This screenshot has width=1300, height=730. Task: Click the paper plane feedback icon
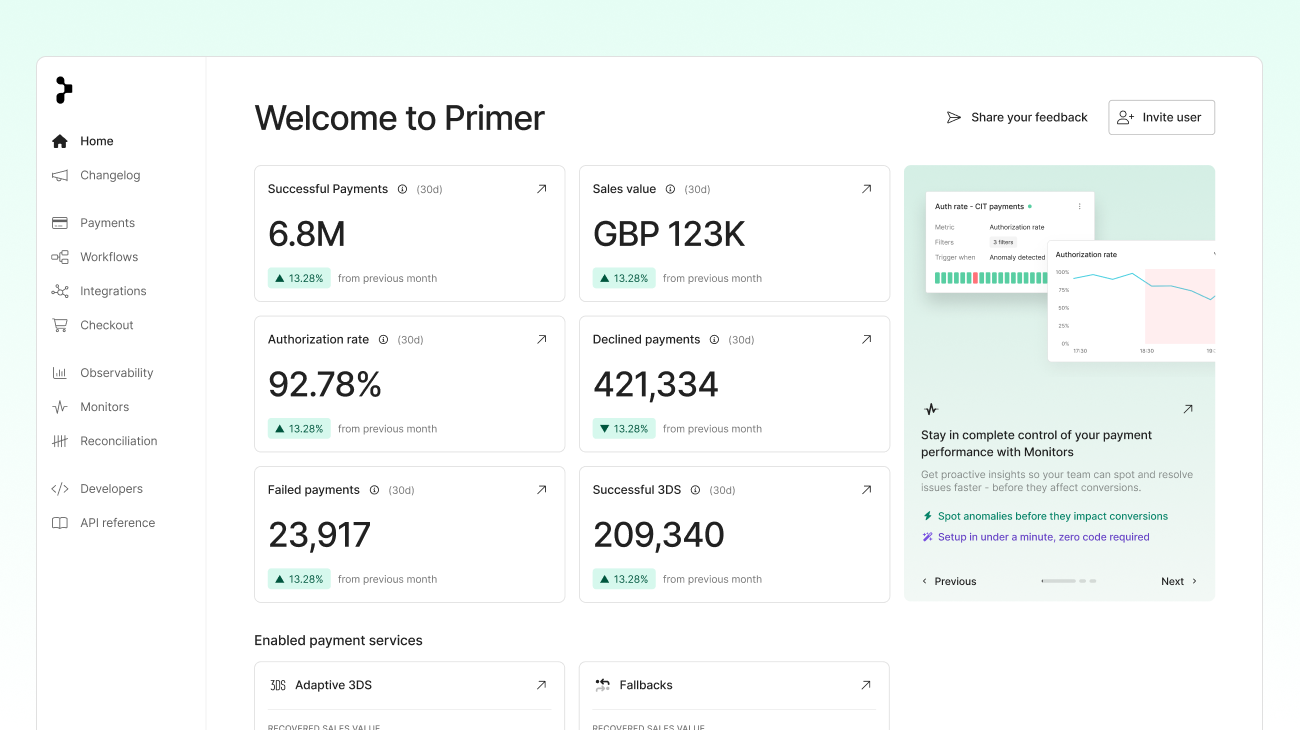954,117
